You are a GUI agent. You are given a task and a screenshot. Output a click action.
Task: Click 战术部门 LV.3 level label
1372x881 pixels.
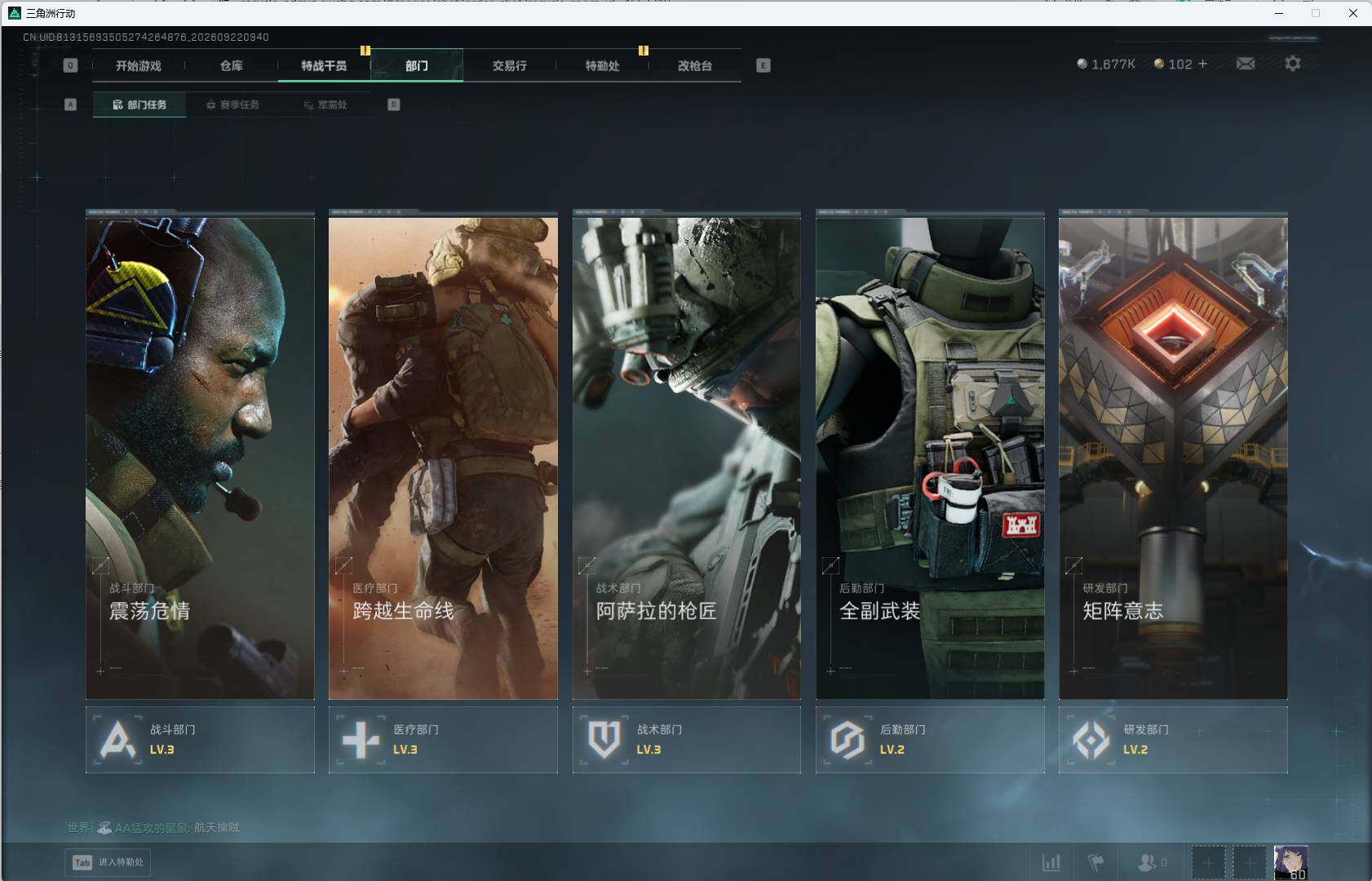click(x=648, y=750)
